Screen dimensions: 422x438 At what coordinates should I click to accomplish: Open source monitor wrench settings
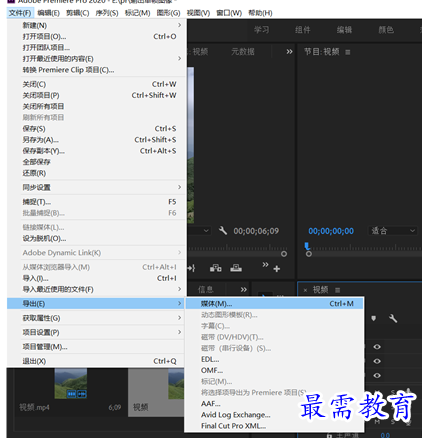point(223,230)
